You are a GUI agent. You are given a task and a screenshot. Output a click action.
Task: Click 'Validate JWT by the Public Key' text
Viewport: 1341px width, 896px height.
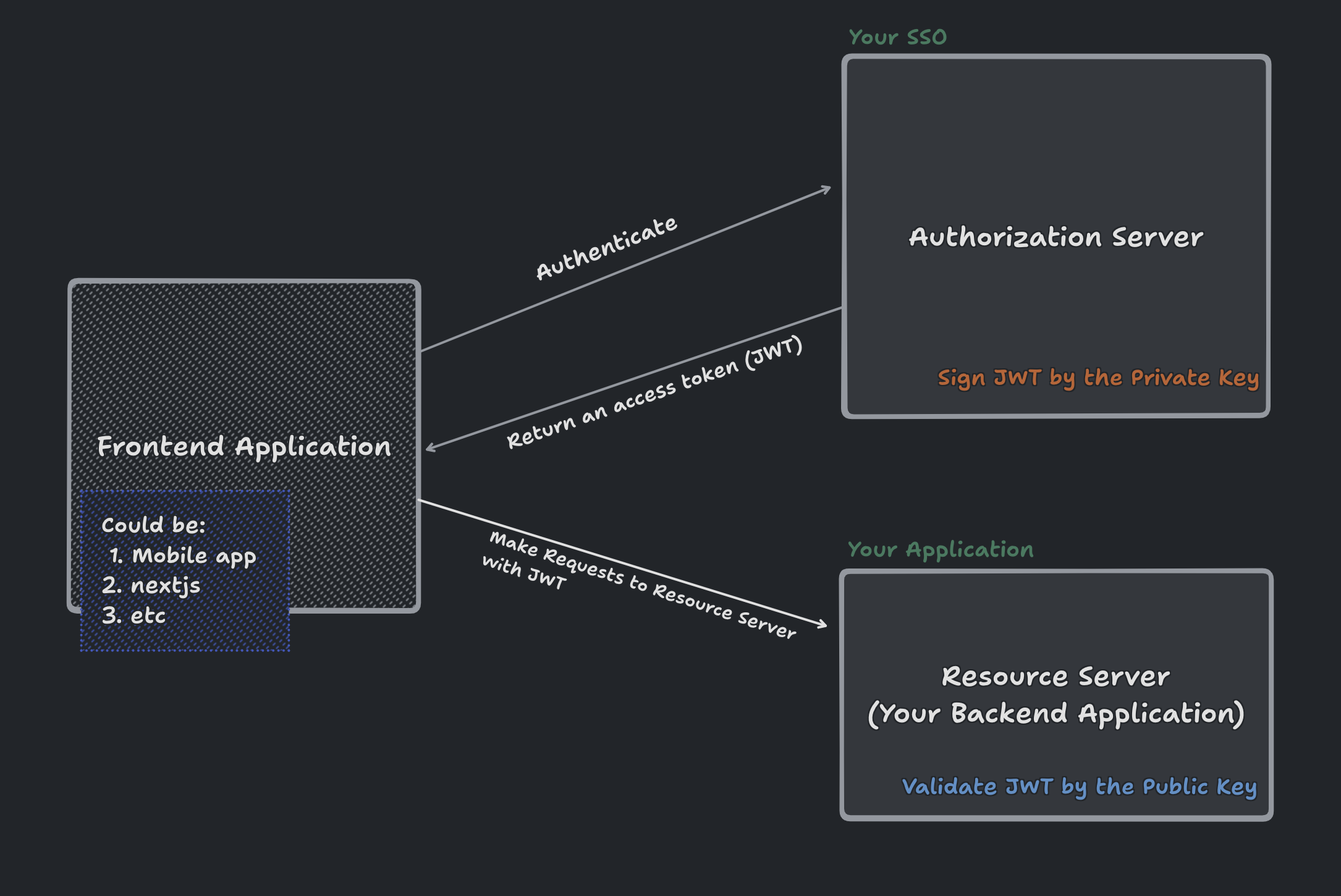pyautogui.click(x=1079, y=787)
